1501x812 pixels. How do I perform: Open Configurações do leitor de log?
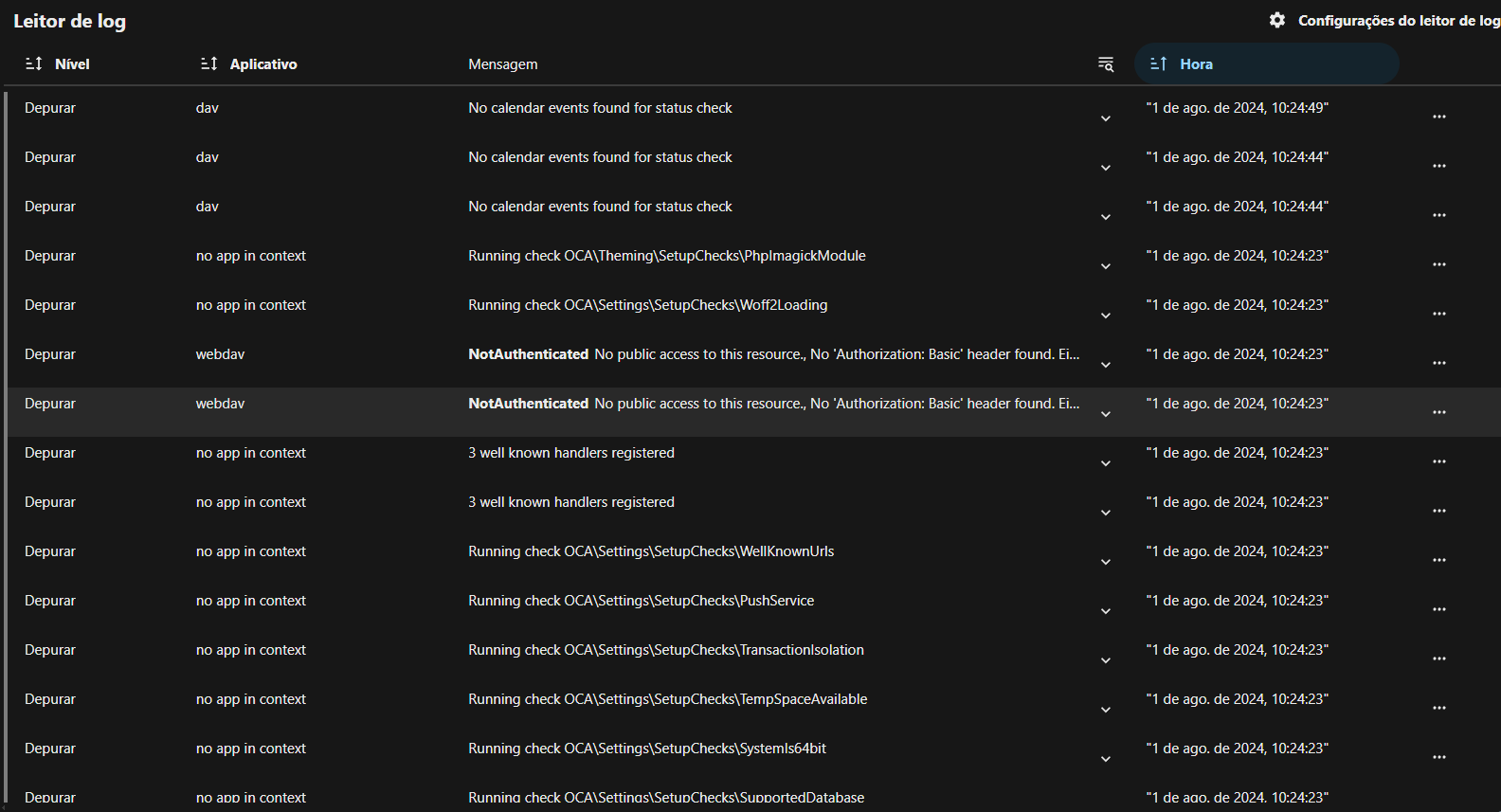point(1398,20)
